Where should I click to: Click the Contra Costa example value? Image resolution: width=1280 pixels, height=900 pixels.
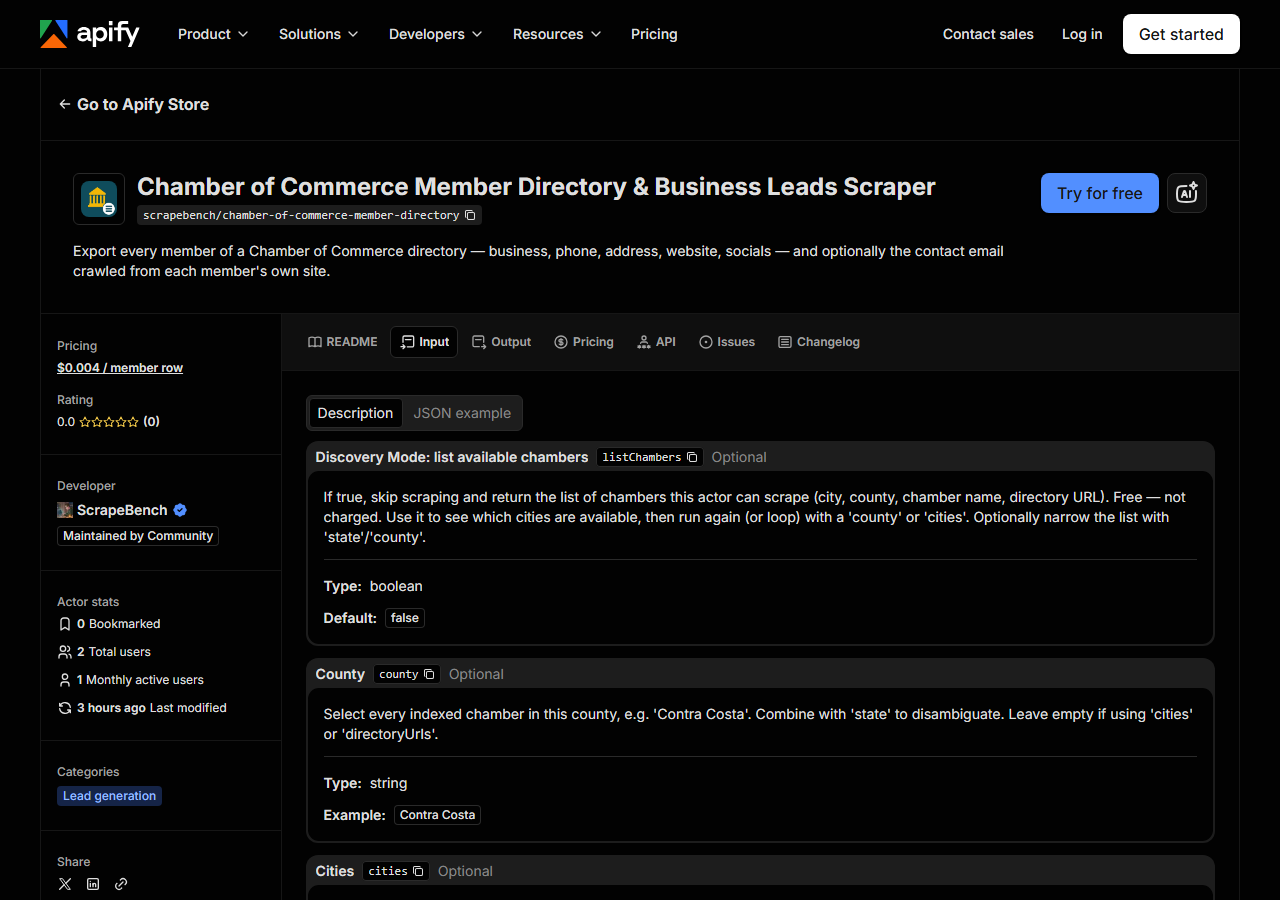click(437, 815)
